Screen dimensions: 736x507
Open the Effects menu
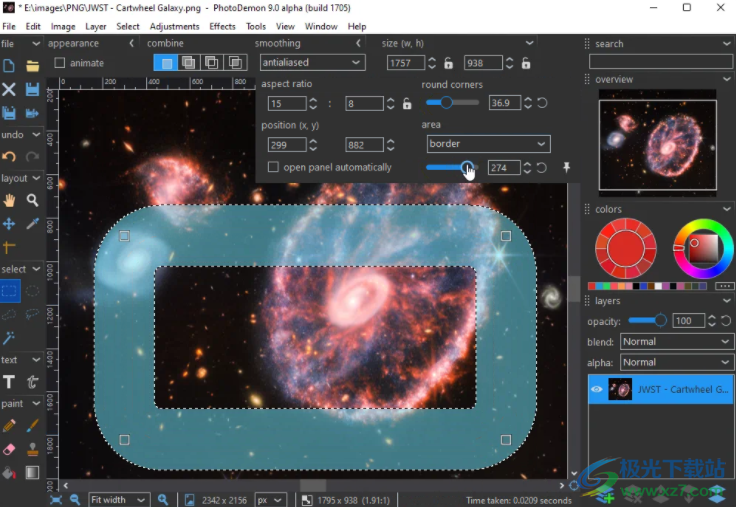222,26
